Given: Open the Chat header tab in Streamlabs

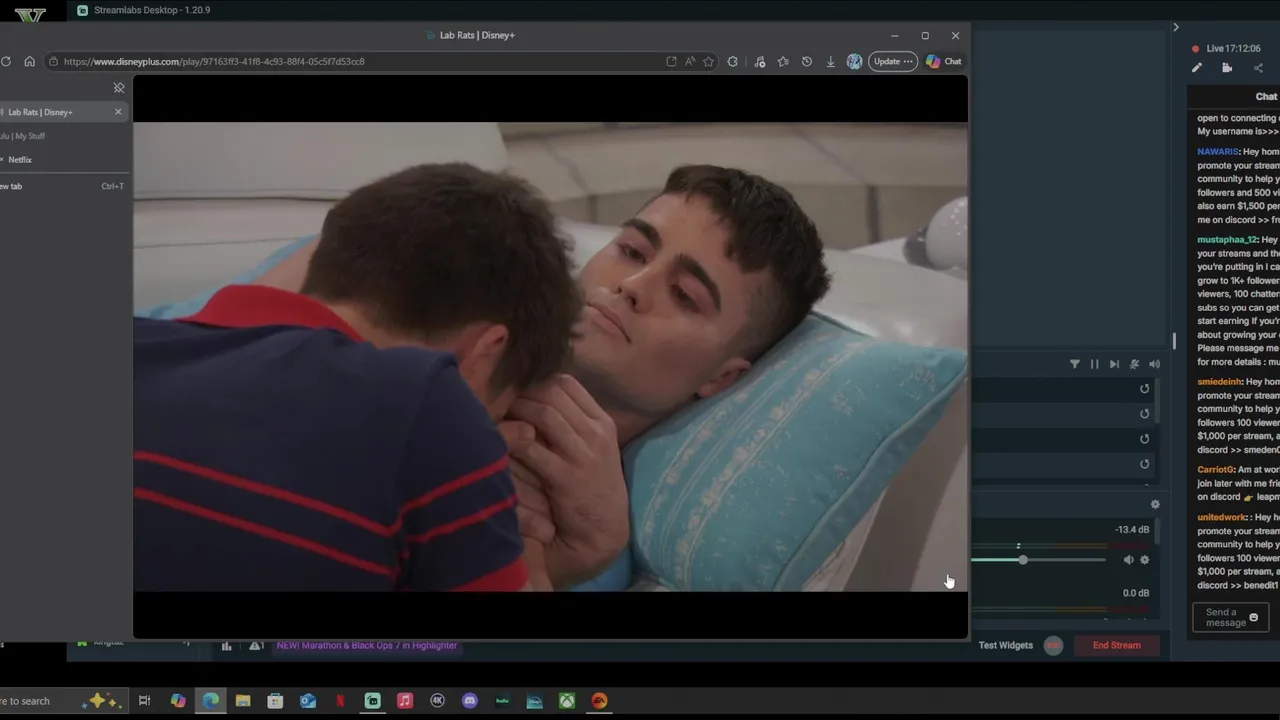Looking at the screenshot, I should pyautogui.click(x=1266, y=97).
